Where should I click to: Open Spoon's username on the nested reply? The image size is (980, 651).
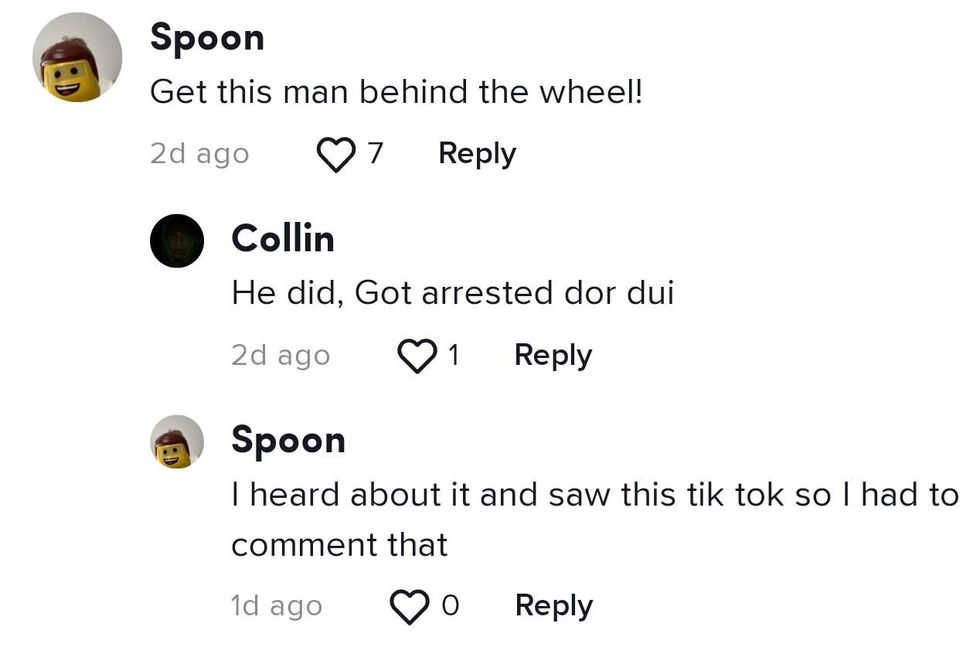pyautogui.click(x=288, y=440)
